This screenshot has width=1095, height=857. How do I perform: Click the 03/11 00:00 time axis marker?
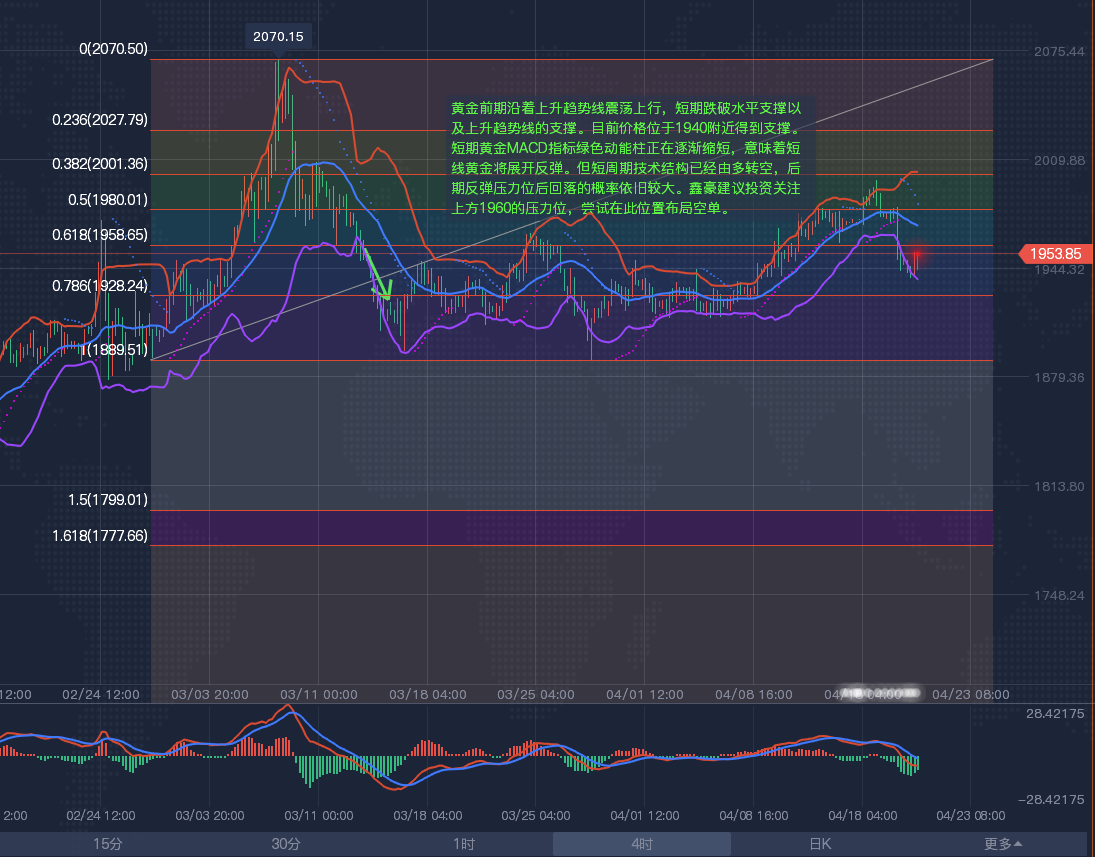pos(319,694)
